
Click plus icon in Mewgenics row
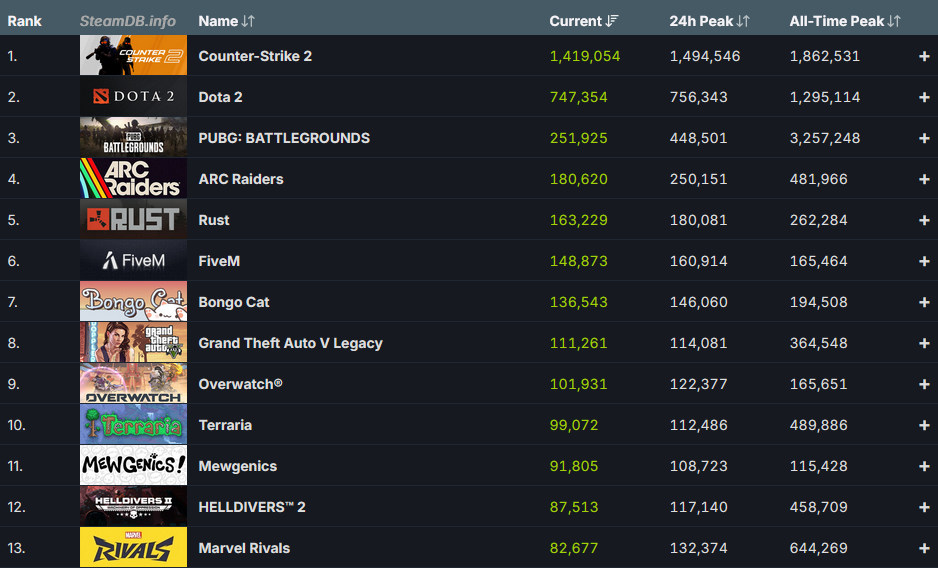tap(924, 466)
